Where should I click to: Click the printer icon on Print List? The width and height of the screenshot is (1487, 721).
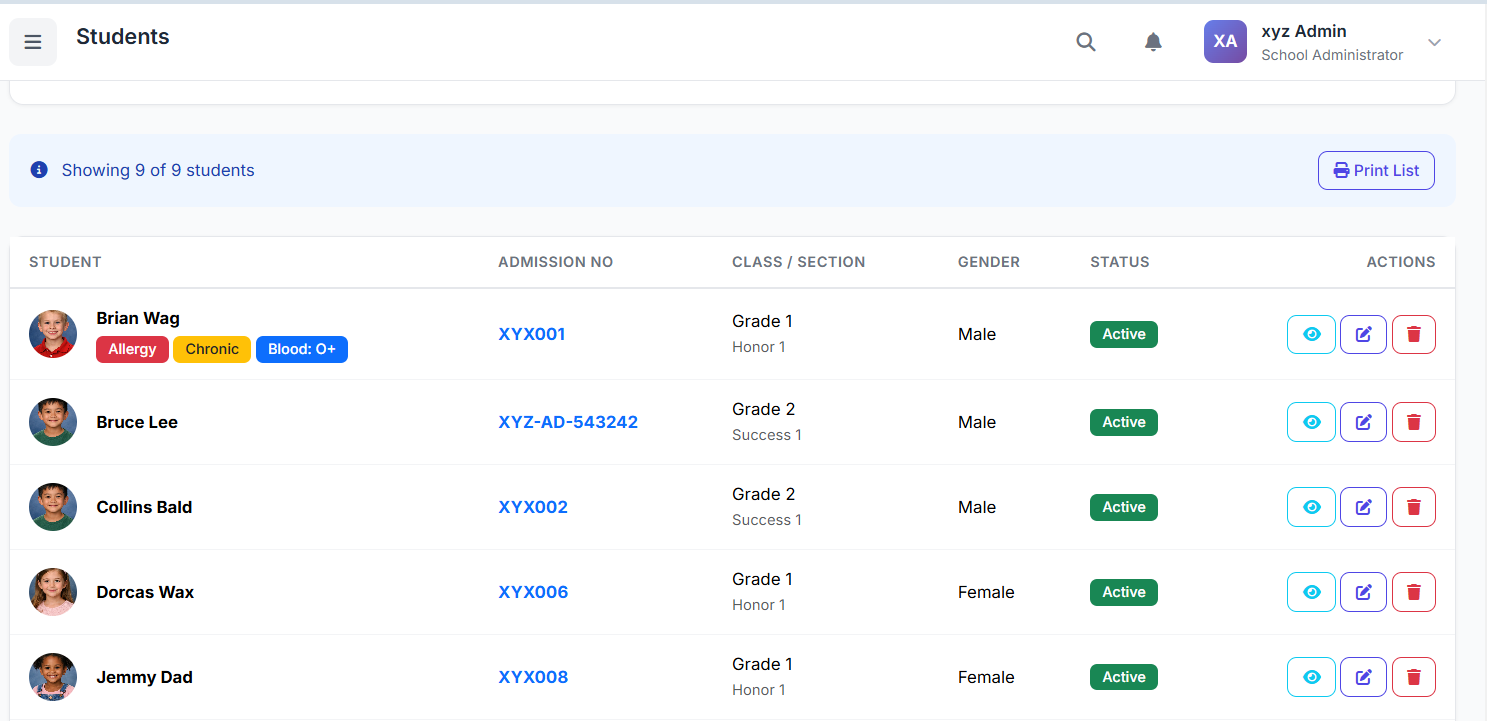point(1341,170)
